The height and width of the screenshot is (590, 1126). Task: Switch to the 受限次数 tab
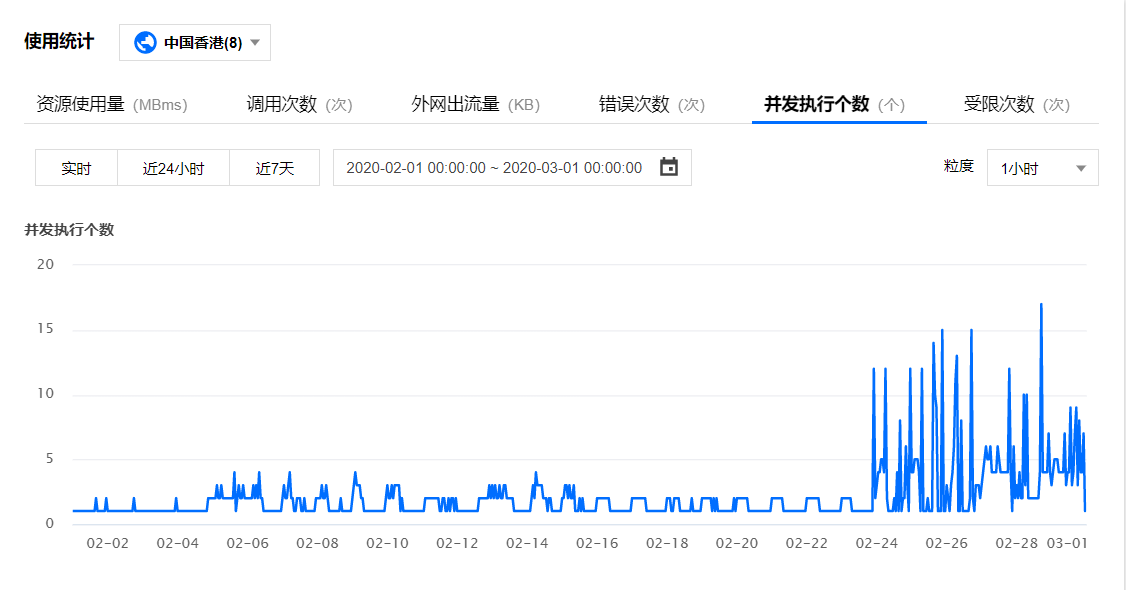pyautogui.click(x=1017, y=104)
